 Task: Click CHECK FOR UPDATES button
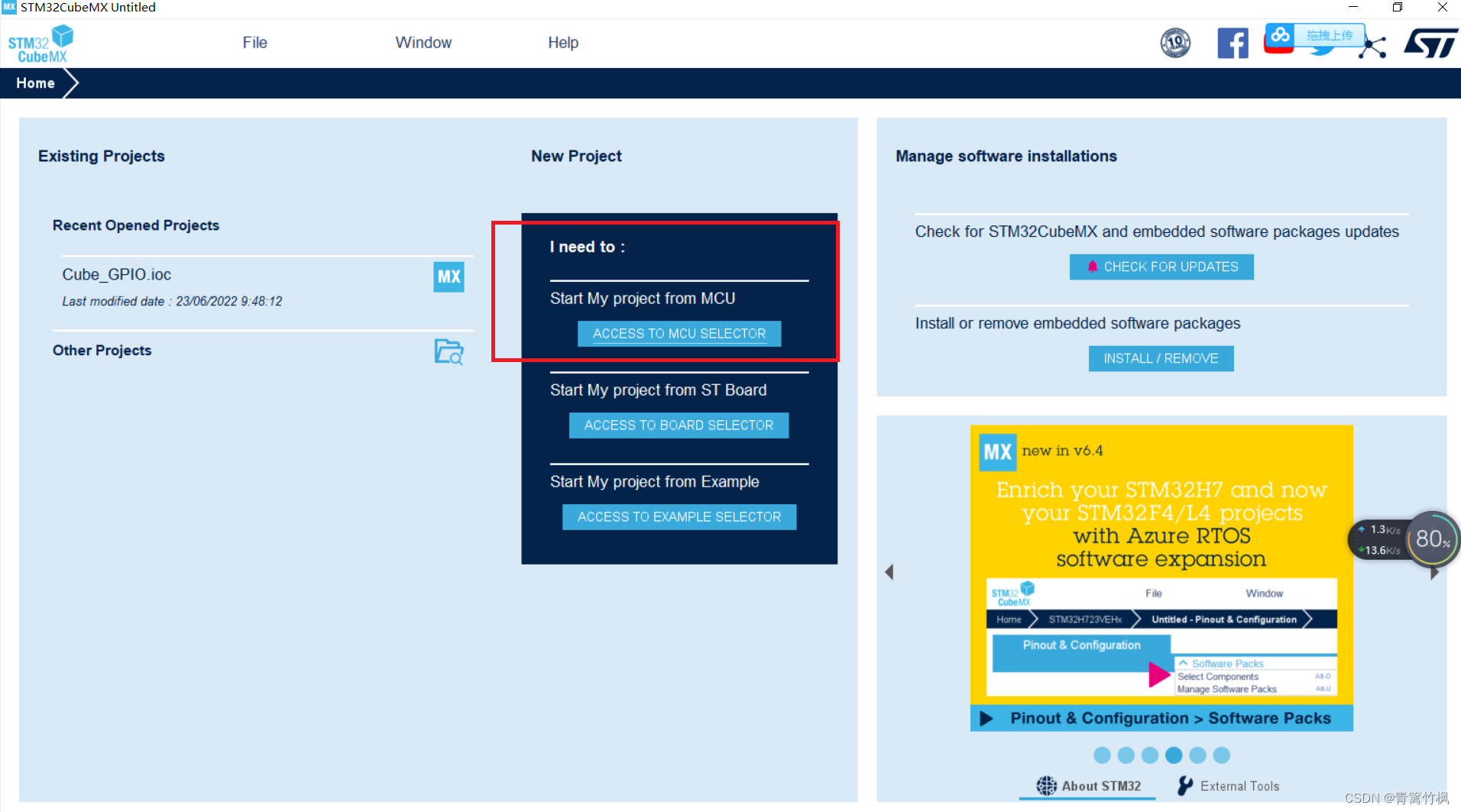(1161, 267)
